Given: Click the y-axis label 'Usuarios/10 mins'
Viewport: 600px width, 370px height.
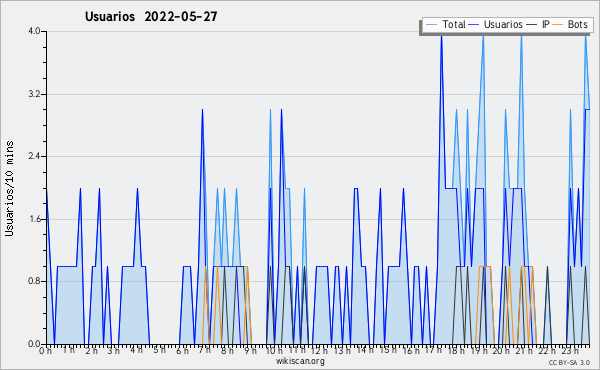Looking at the screenshot, I should 9,188.
